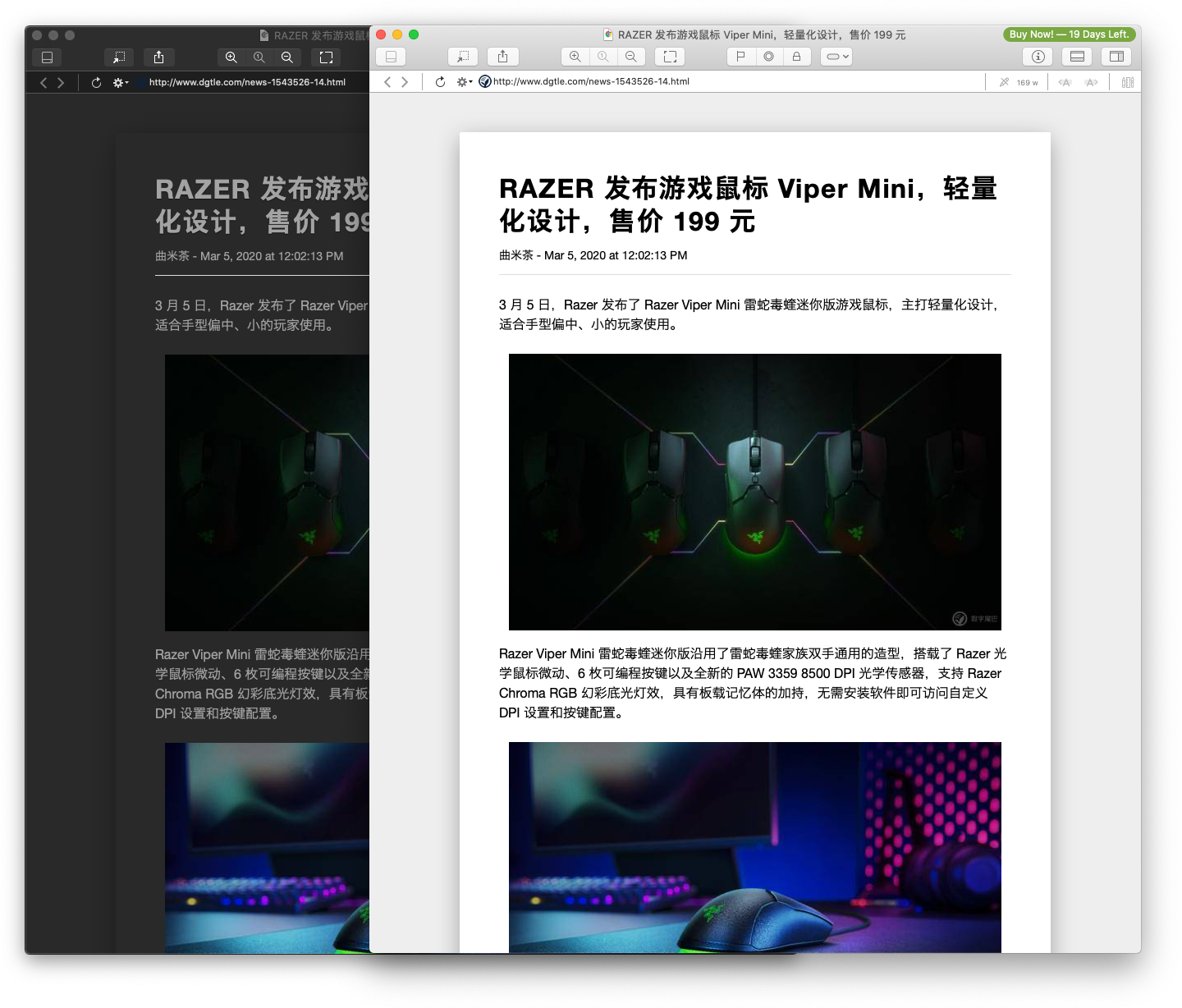Go forward in the dark window
This screenshot has width=1182, height=1008.
tap(61, 83)
